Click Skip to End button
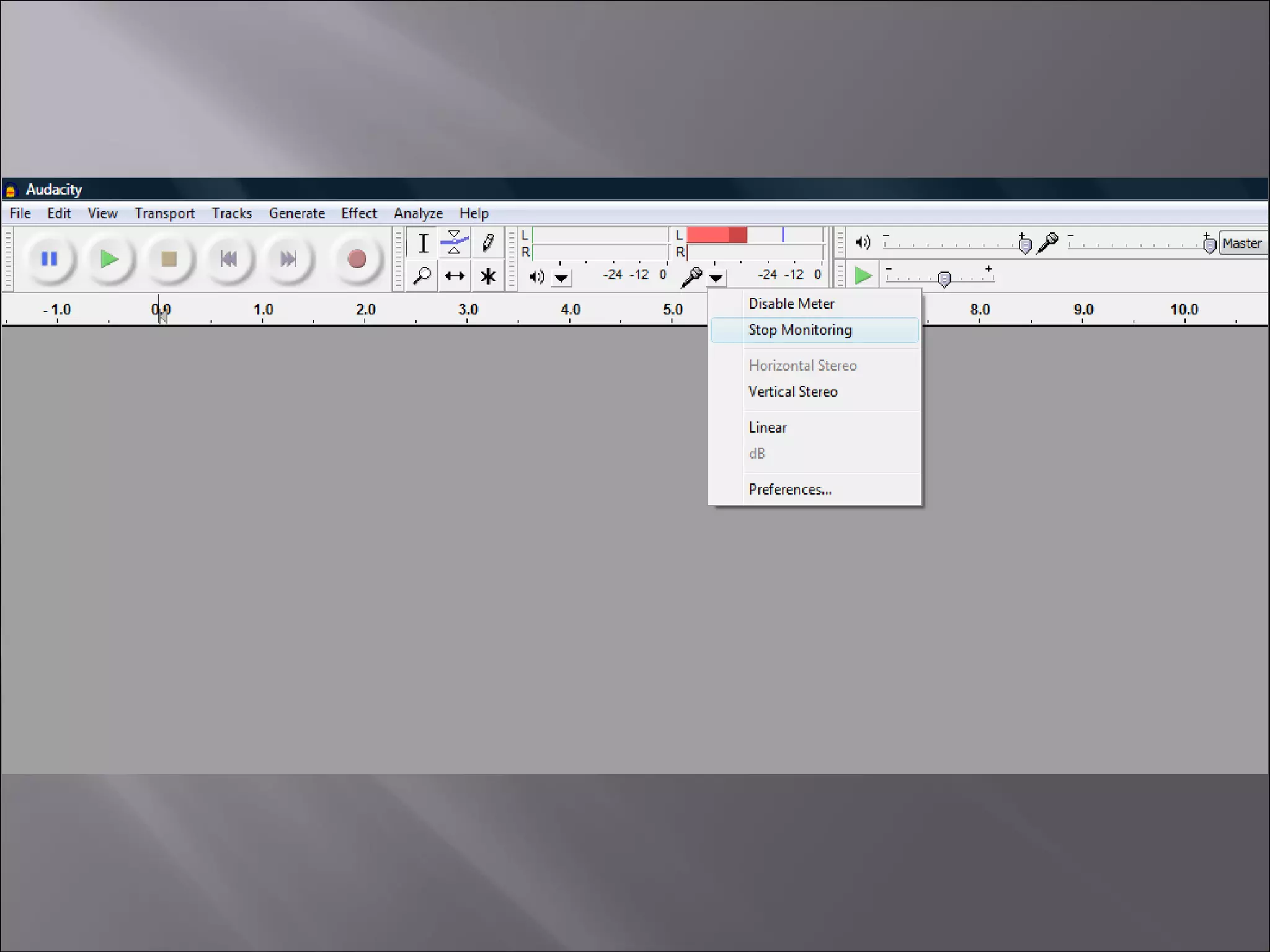Screen dimensions: 1270x952 288,258
